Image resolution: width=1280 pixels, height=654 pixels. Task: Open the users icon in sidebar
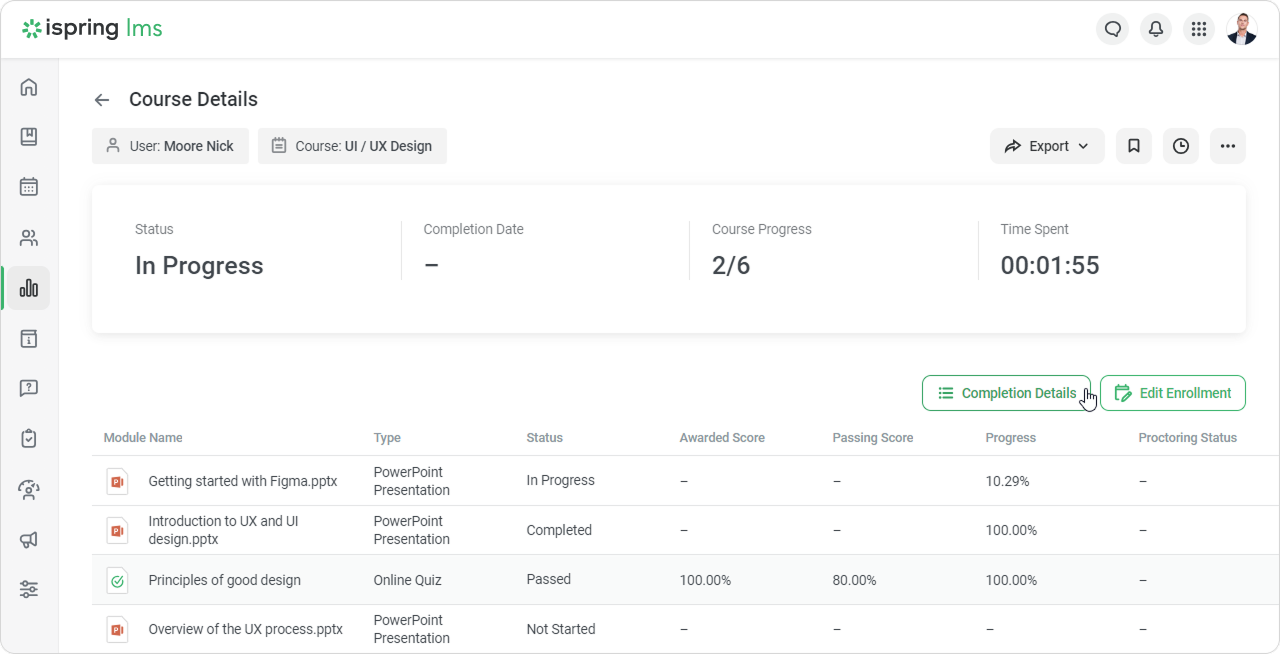point(29,238)
